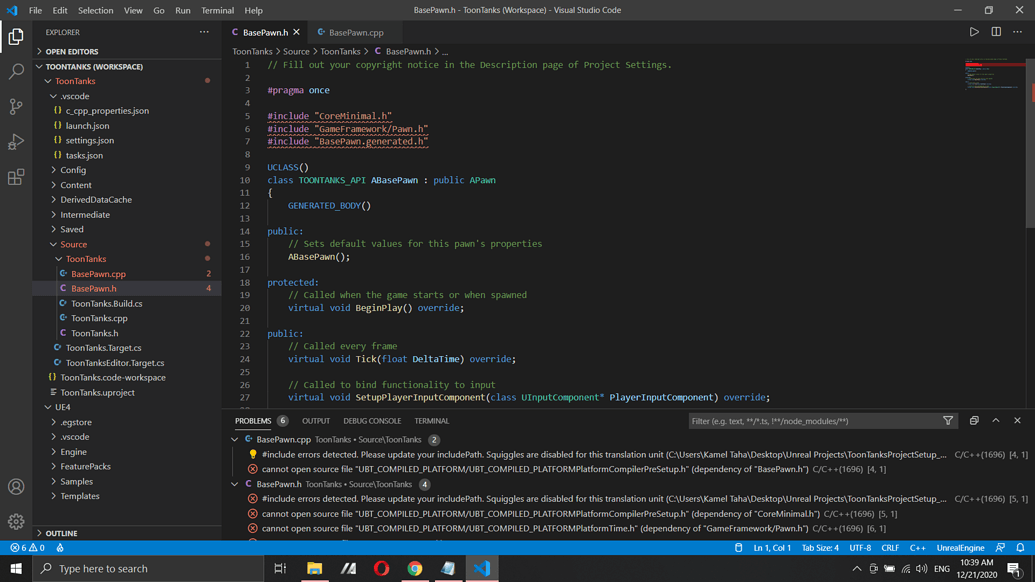Split the editor using the split-editor icon

pos(994,31)
